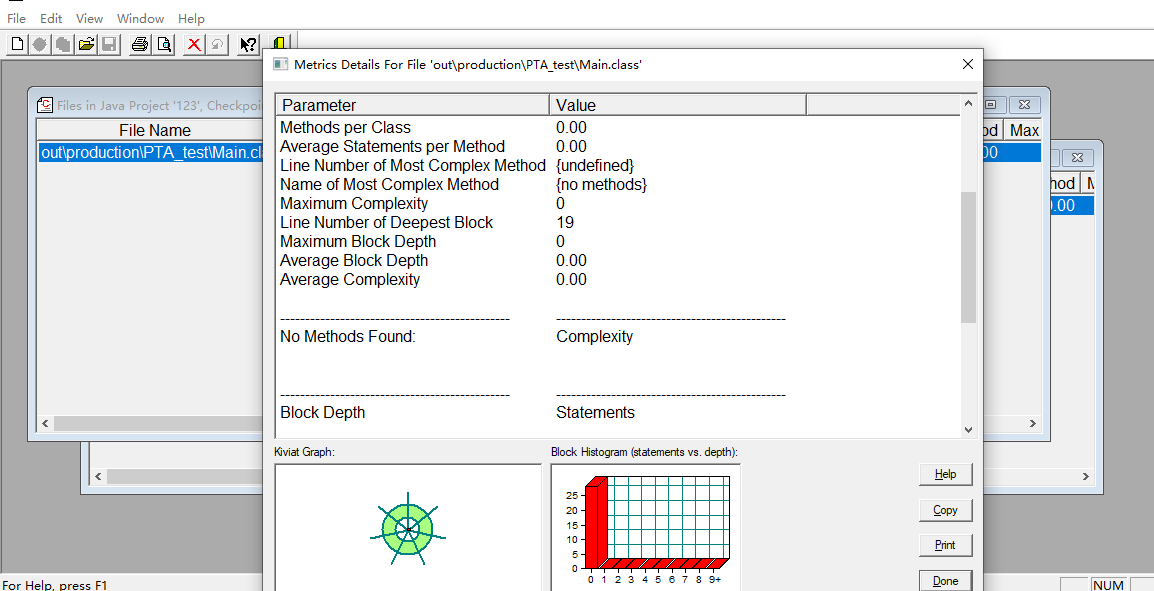Viewport: 1154px width, 591px height.
Task: Click the red X delete icon
Action: tap(194, 44)
